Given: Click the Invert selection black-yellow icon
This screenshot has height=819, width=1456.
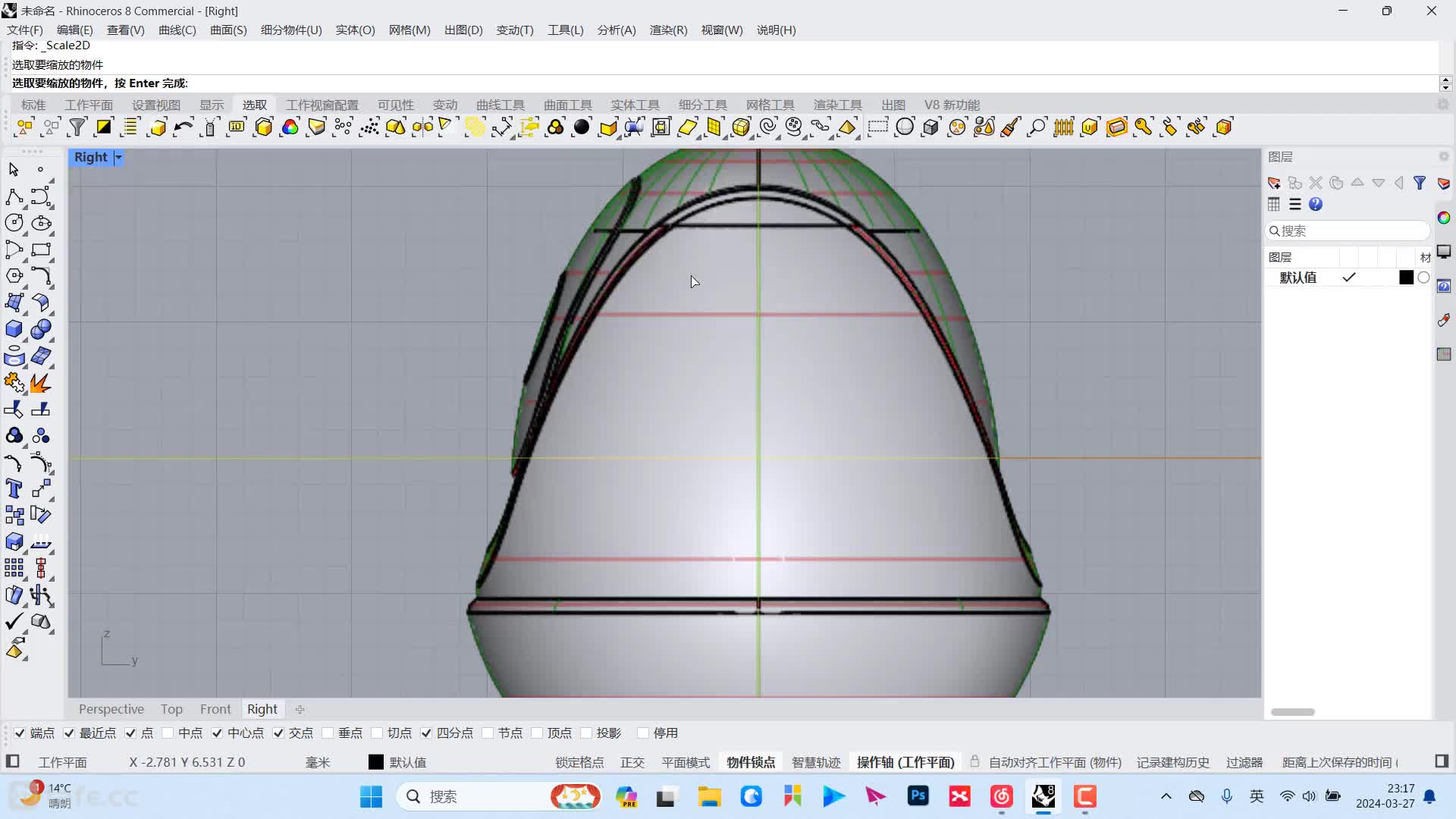Looking at the screenshot, I should (x=104, y=127).
